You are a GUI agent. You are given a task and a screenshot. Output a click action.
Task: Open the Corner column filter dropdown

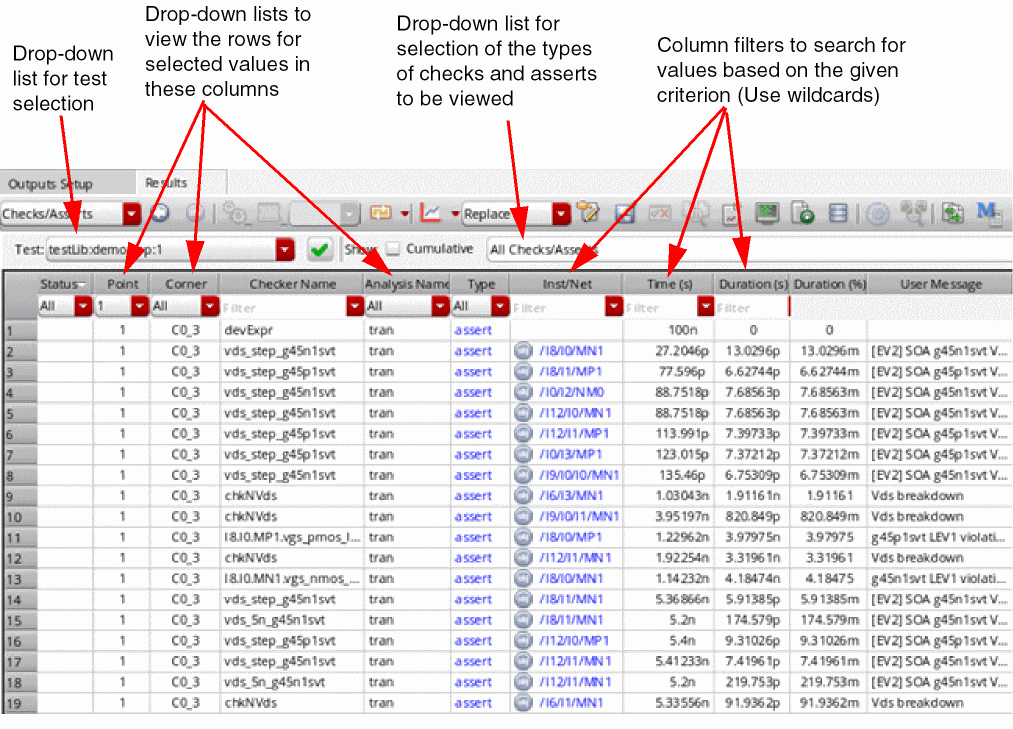209,307
